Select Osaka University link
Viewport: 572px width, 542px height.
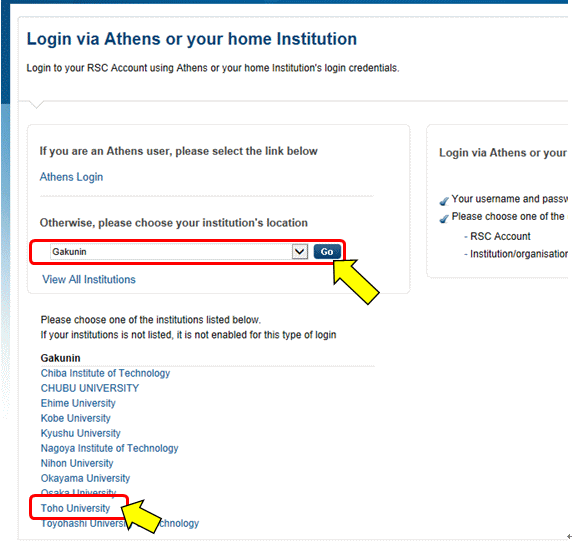(x=78, y=492)
